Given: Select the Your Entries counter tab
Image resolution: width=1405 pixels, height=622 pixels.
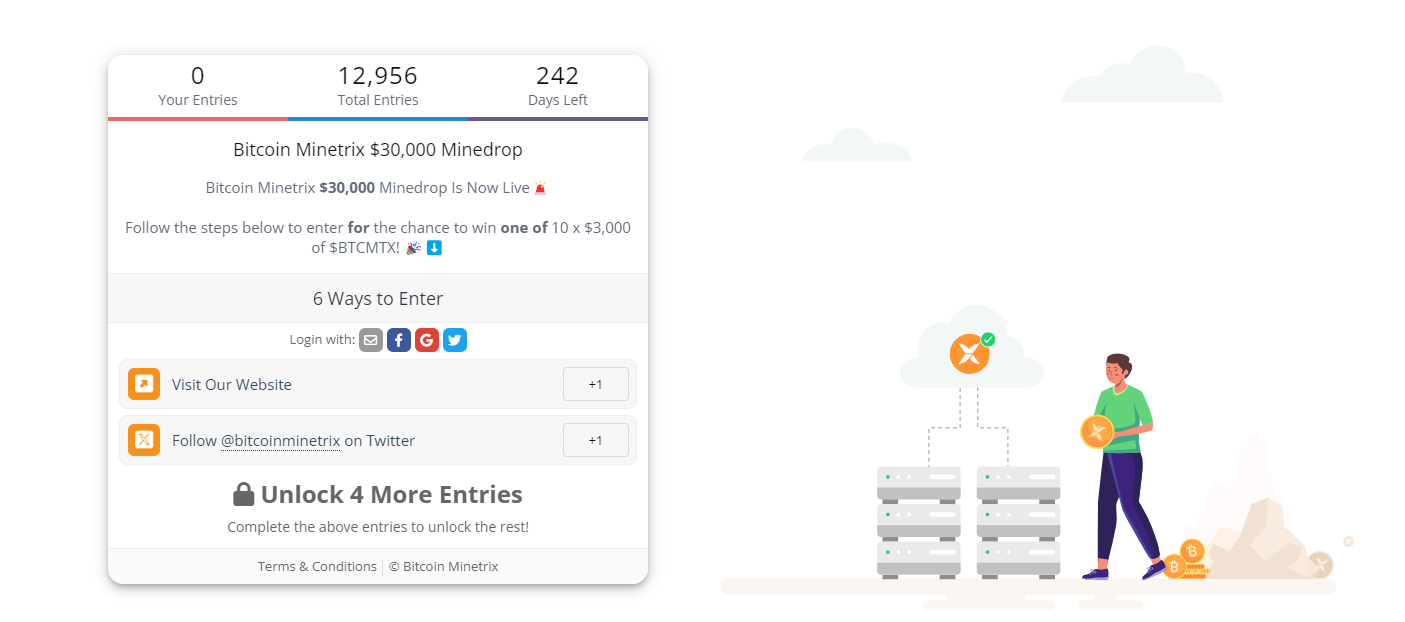Looking at the screenshot, I should point(198,87).
